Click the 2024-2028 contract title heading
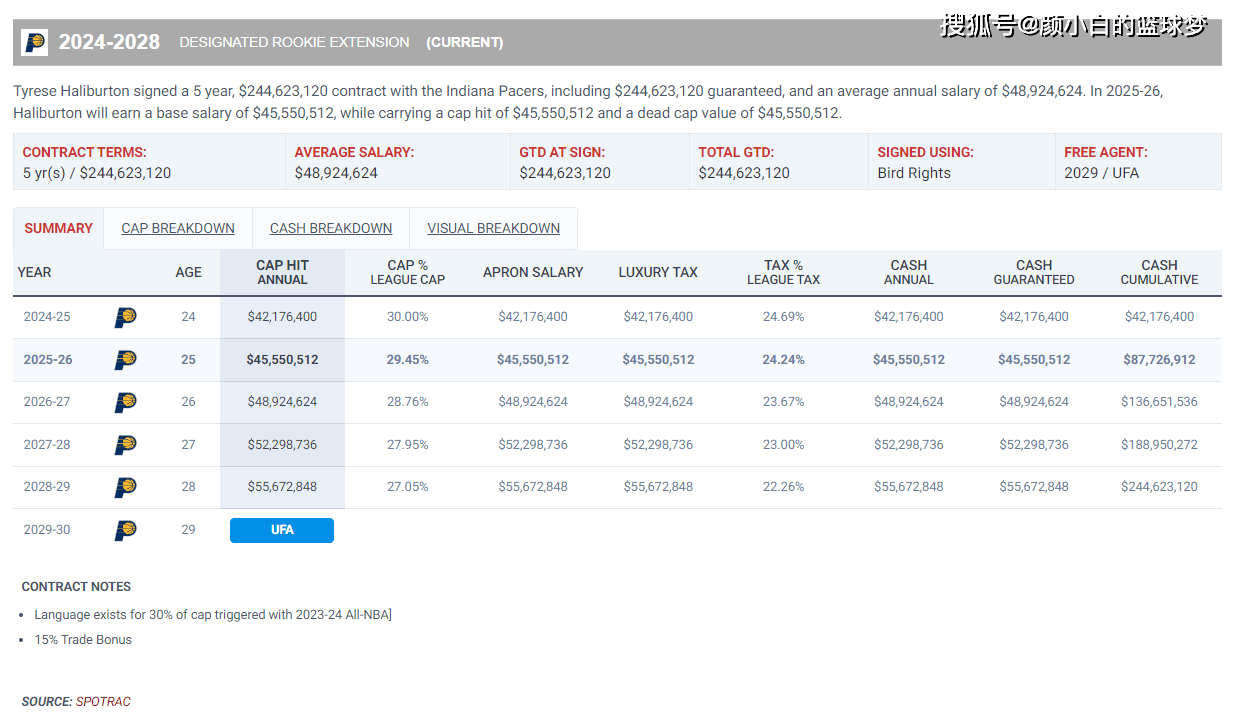The height and width of the screenshot is (727, 1237). [109, 42]
